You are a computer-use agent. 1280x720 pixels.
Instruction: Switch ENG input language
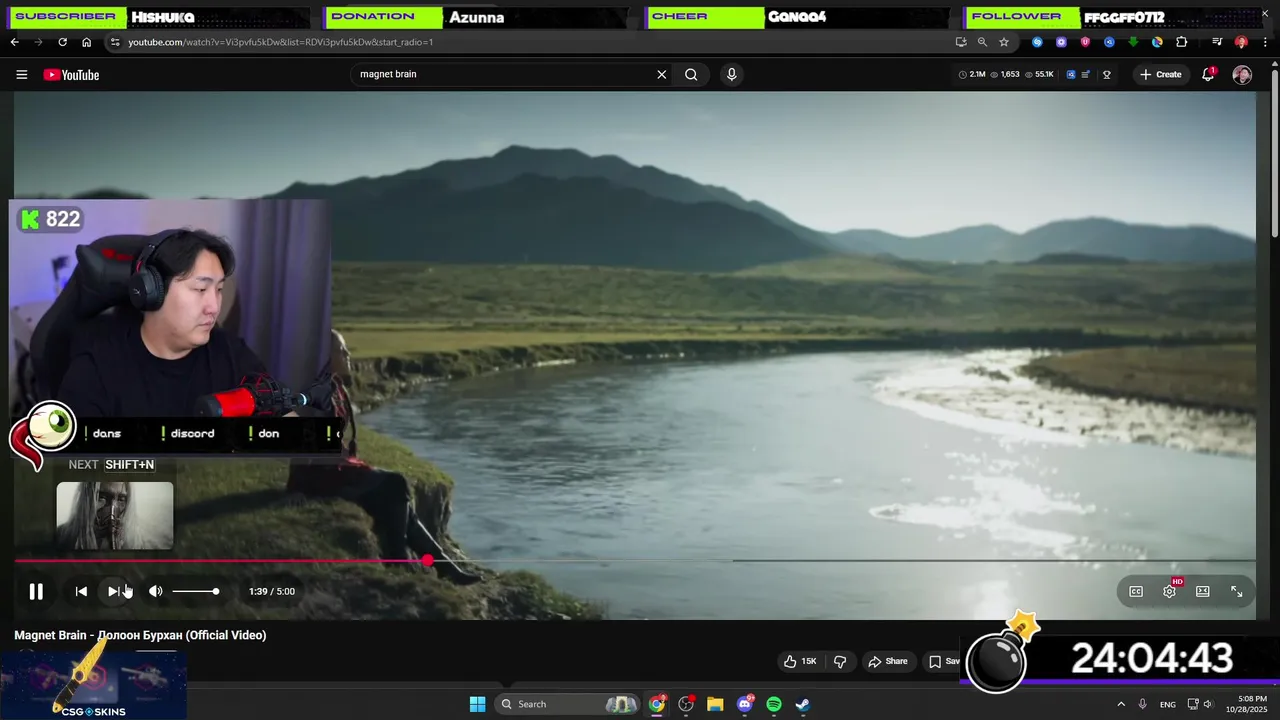pyautogui.click(x=1168, y=705)
